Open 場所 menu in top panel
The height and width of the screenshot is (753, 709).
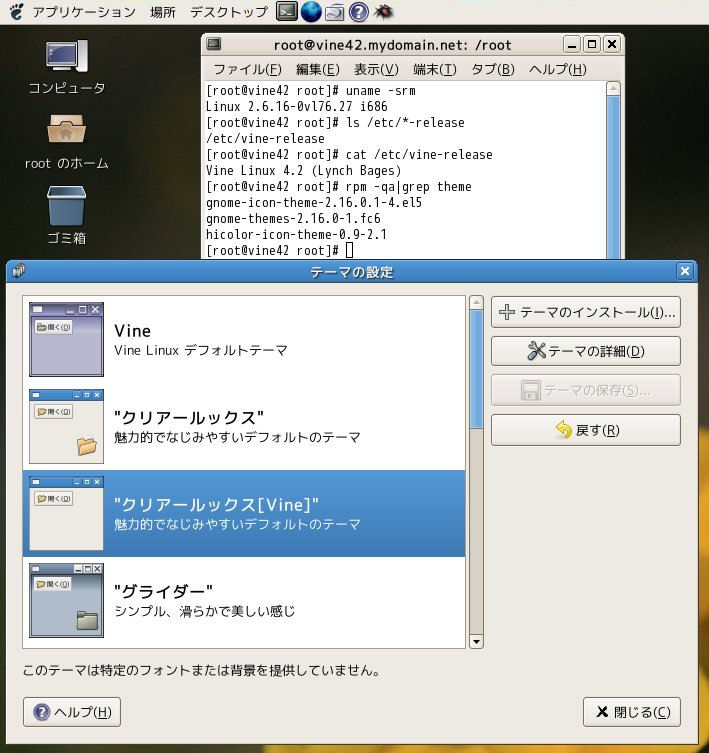click(x=163, y=12)
